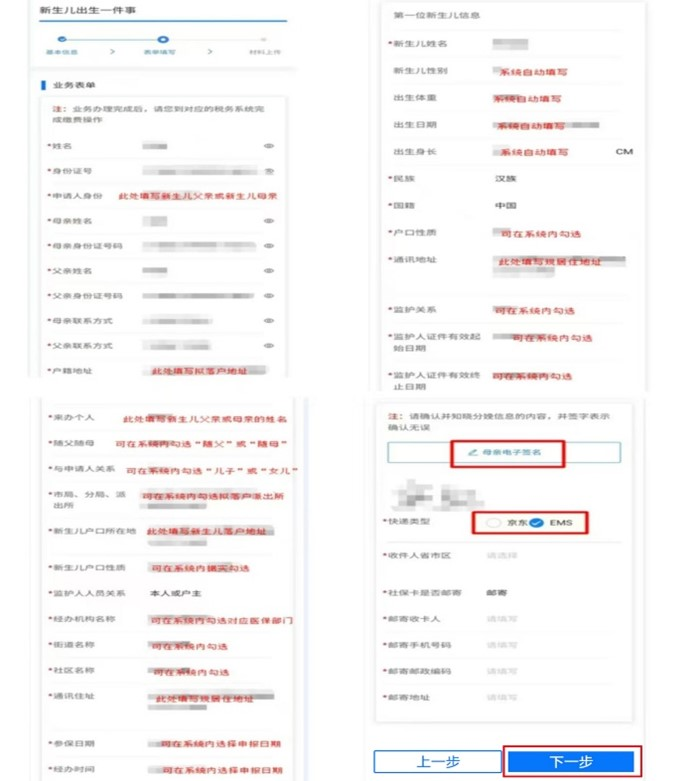Go to the 基本信息 step

[62, 44]
